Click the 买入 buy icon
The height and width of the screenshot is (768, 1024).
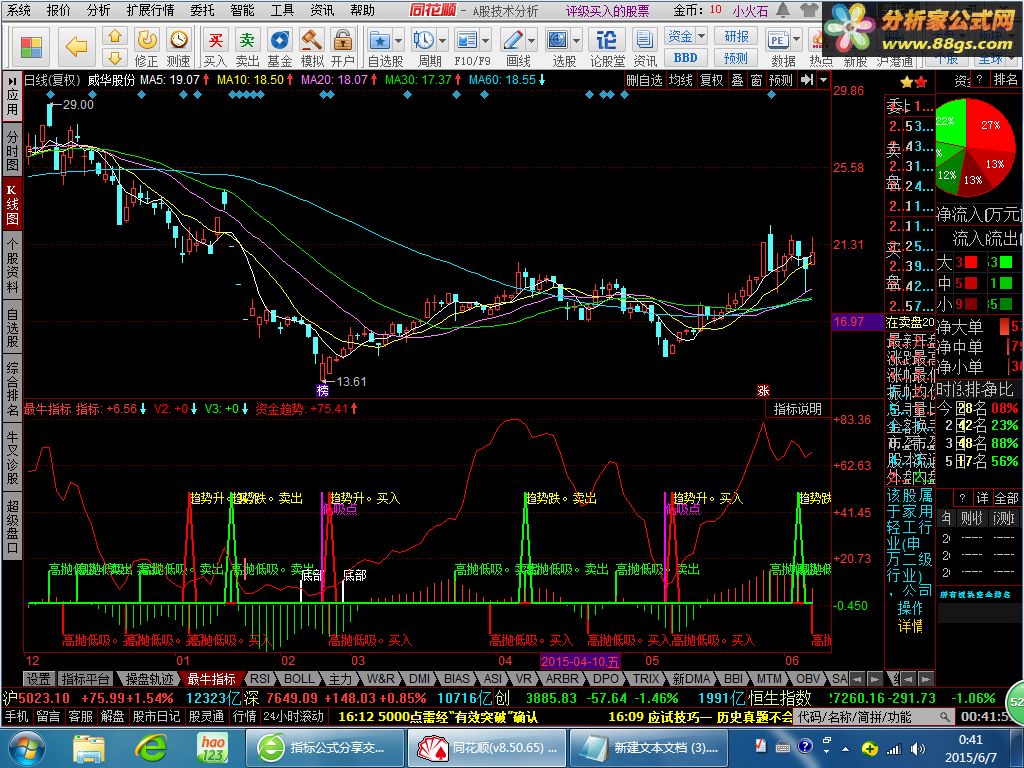(x=215, y=48)
